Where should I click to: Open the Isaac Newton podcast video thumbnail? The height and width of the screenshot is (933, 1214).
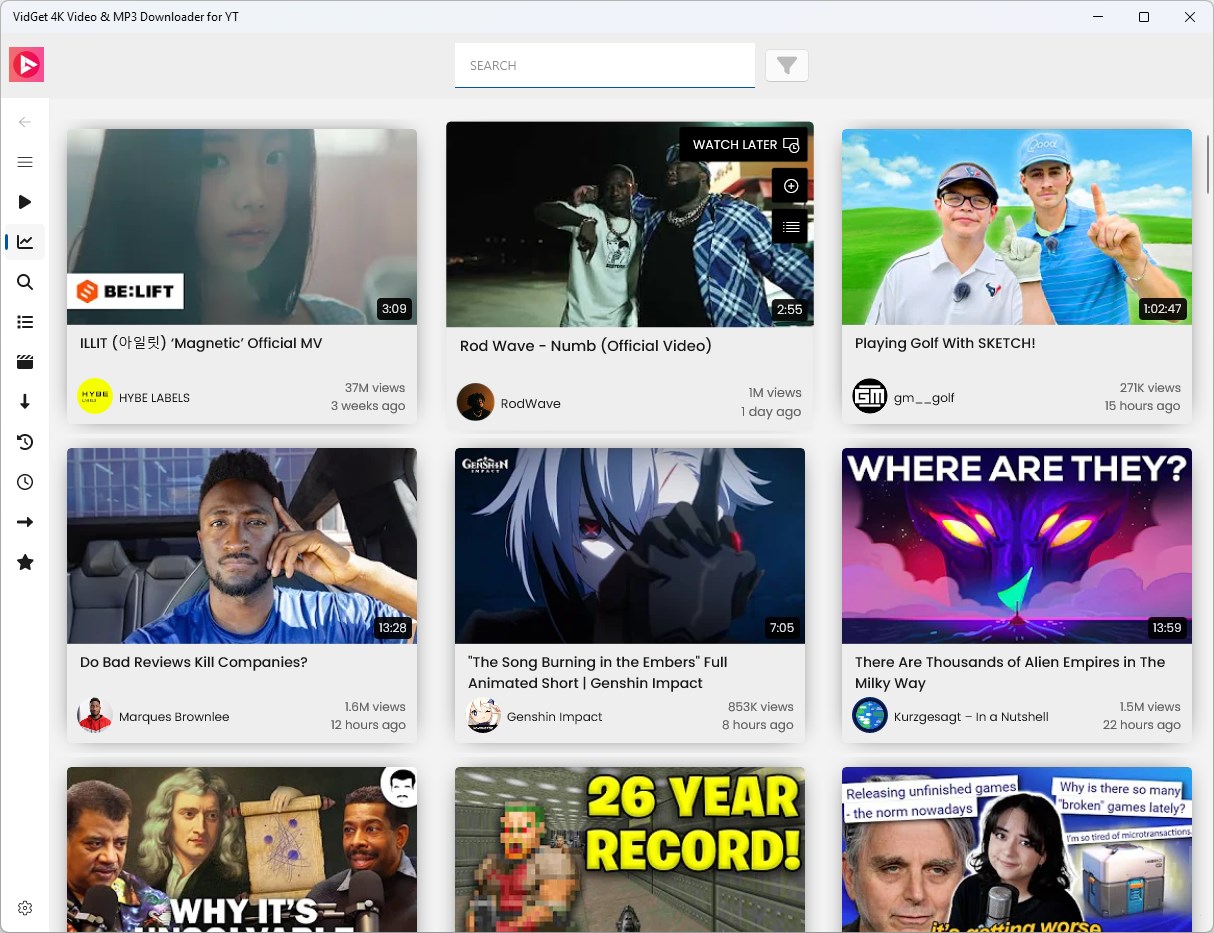point(242,850)
